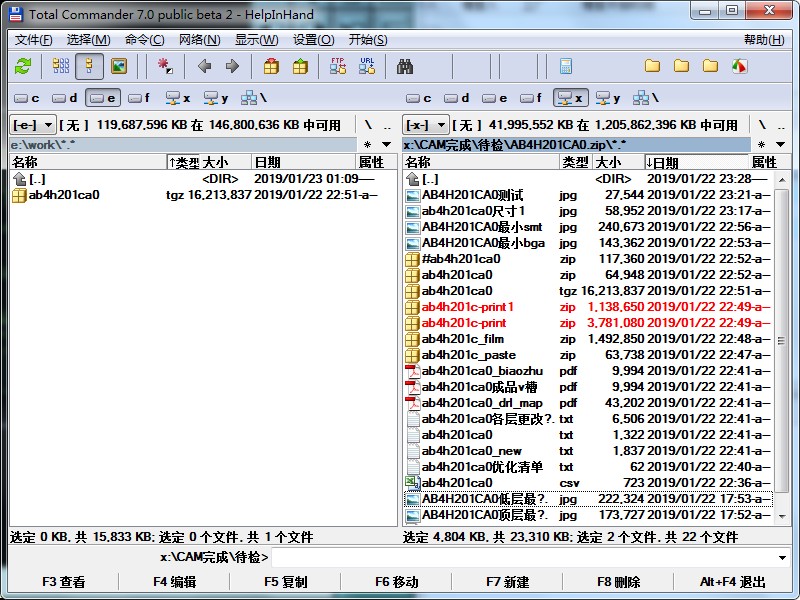Viewport: 800px width, 600px height.
Task: Go to left panel root backslash button
Action: (368, 124)
